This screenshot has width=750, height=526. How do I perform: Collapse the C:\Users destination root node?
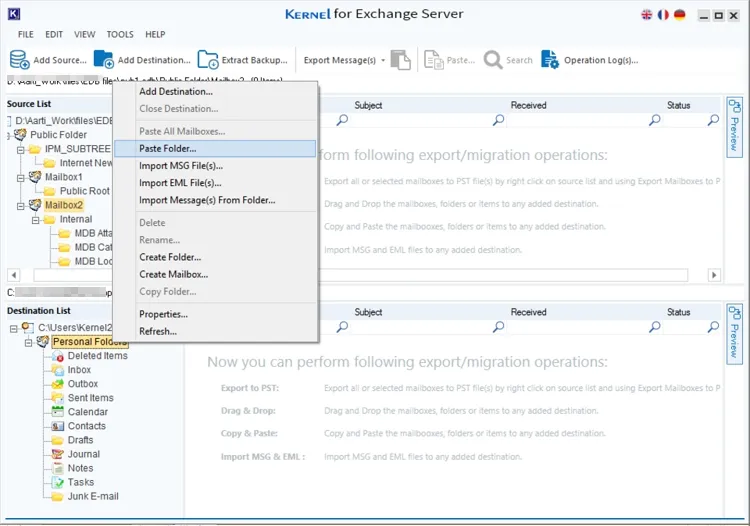(x=13, y=329)
